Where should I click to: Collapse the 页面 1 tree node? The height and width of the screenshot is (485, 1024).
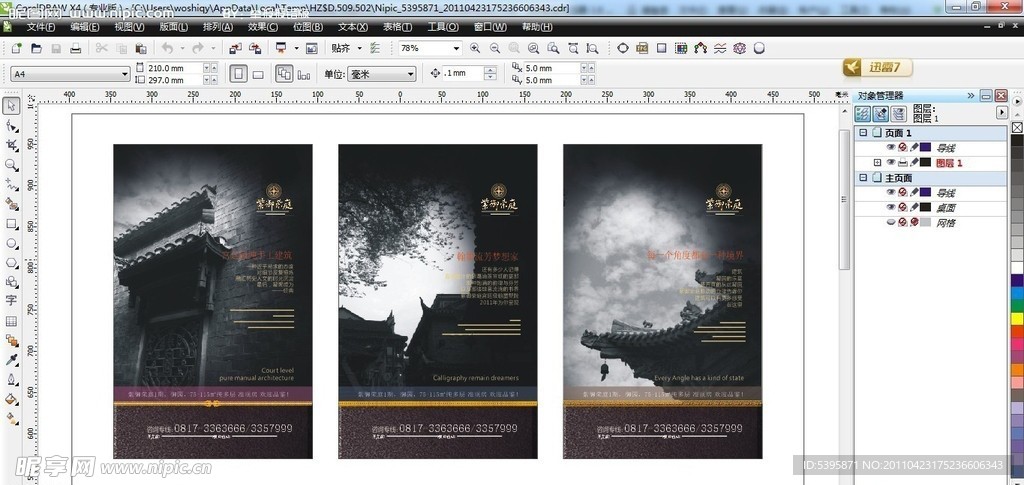(863, 133)
